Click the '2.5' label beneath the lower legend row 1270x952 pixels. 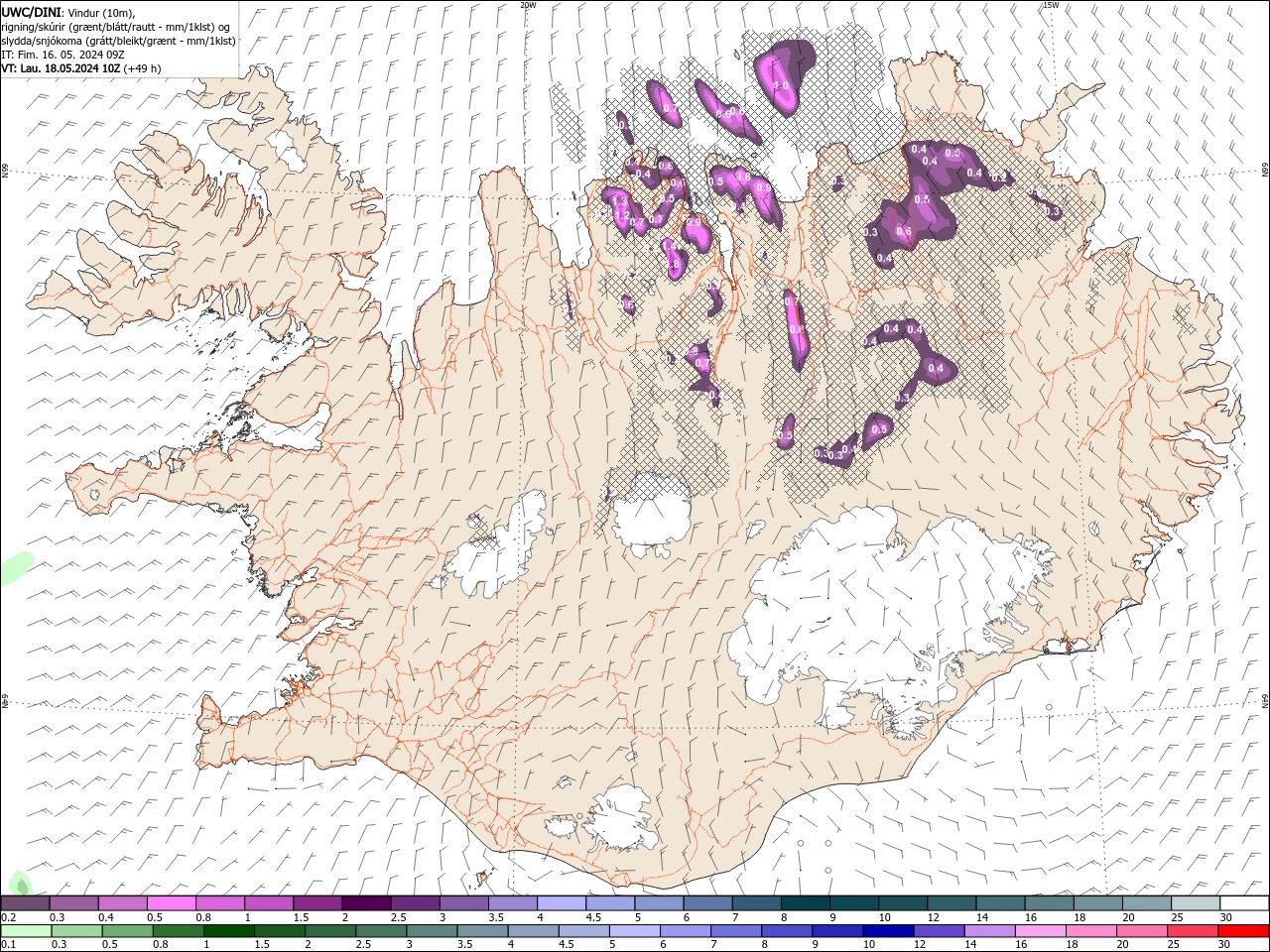point(363,945)
